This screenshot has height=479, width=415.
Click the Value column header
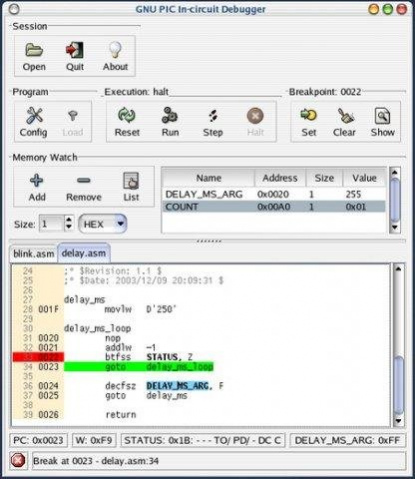pos(364,178)
